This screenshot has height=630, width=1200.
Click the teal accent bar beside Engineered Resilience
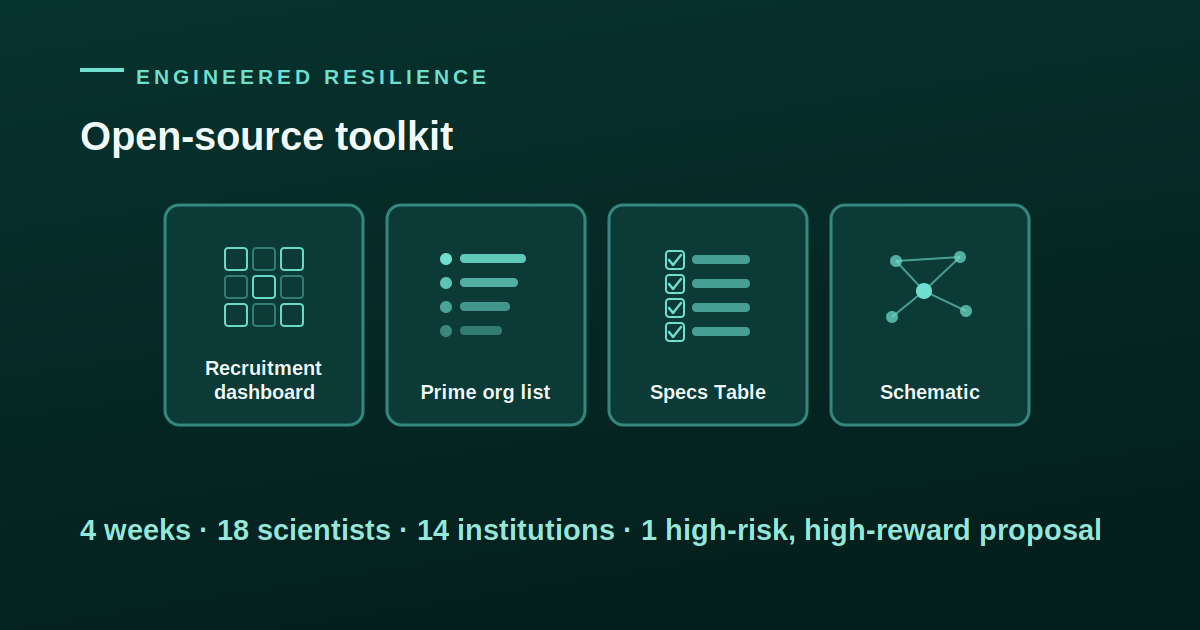102,70
